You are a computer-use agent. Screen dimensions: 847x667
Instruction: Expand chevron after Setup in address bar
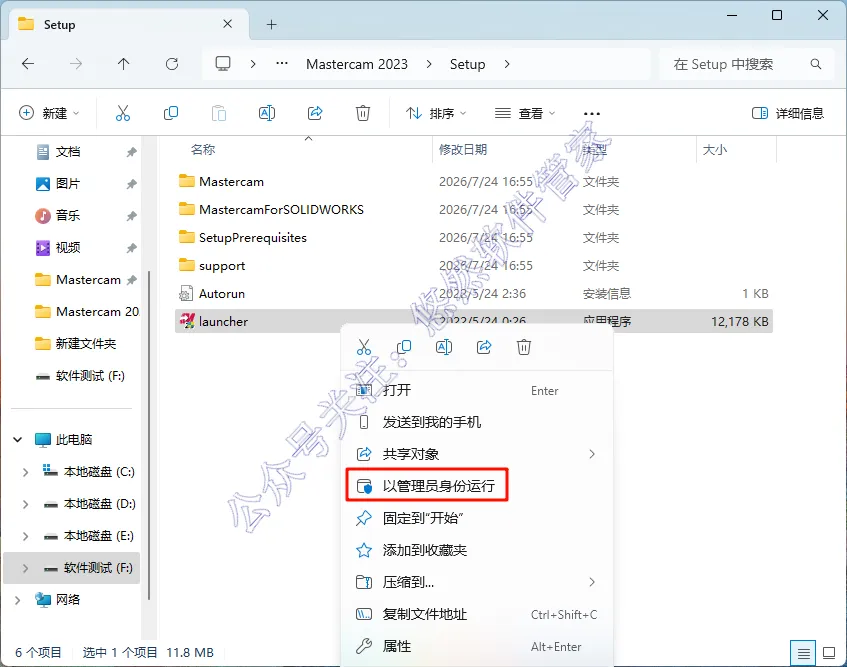(507, 64)
